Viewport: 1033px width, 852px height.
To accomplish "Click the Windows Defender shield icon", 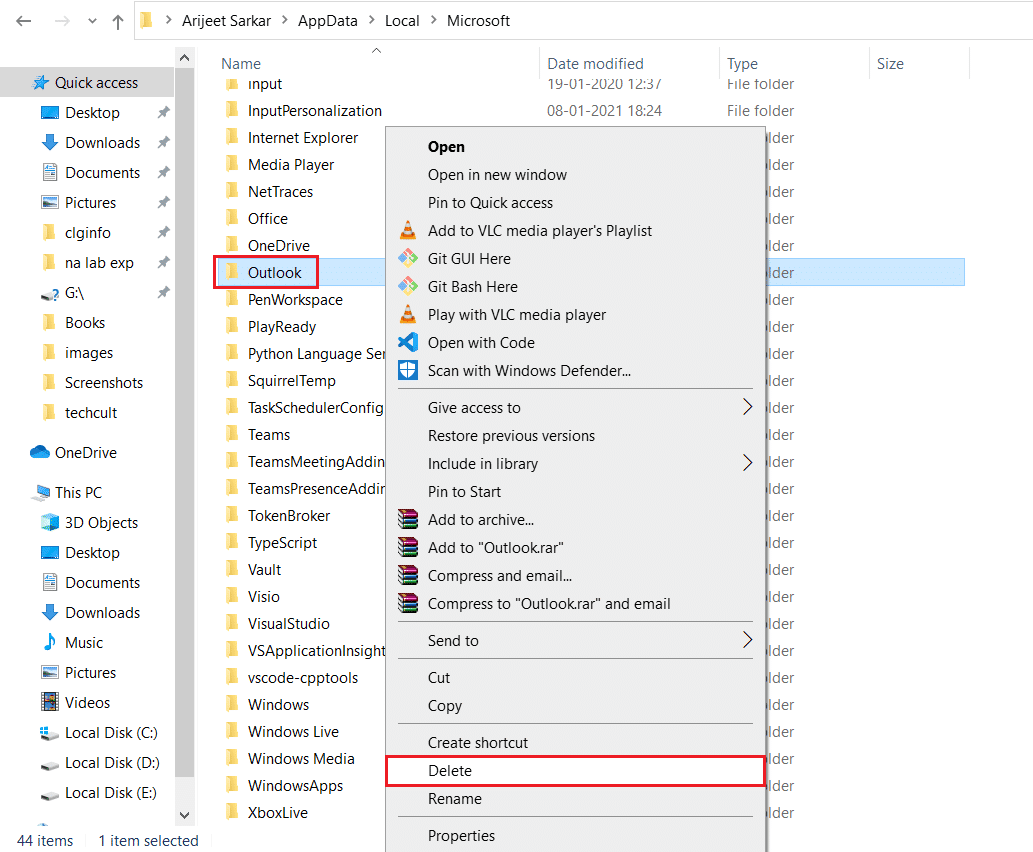I will (x=408, y=370).
